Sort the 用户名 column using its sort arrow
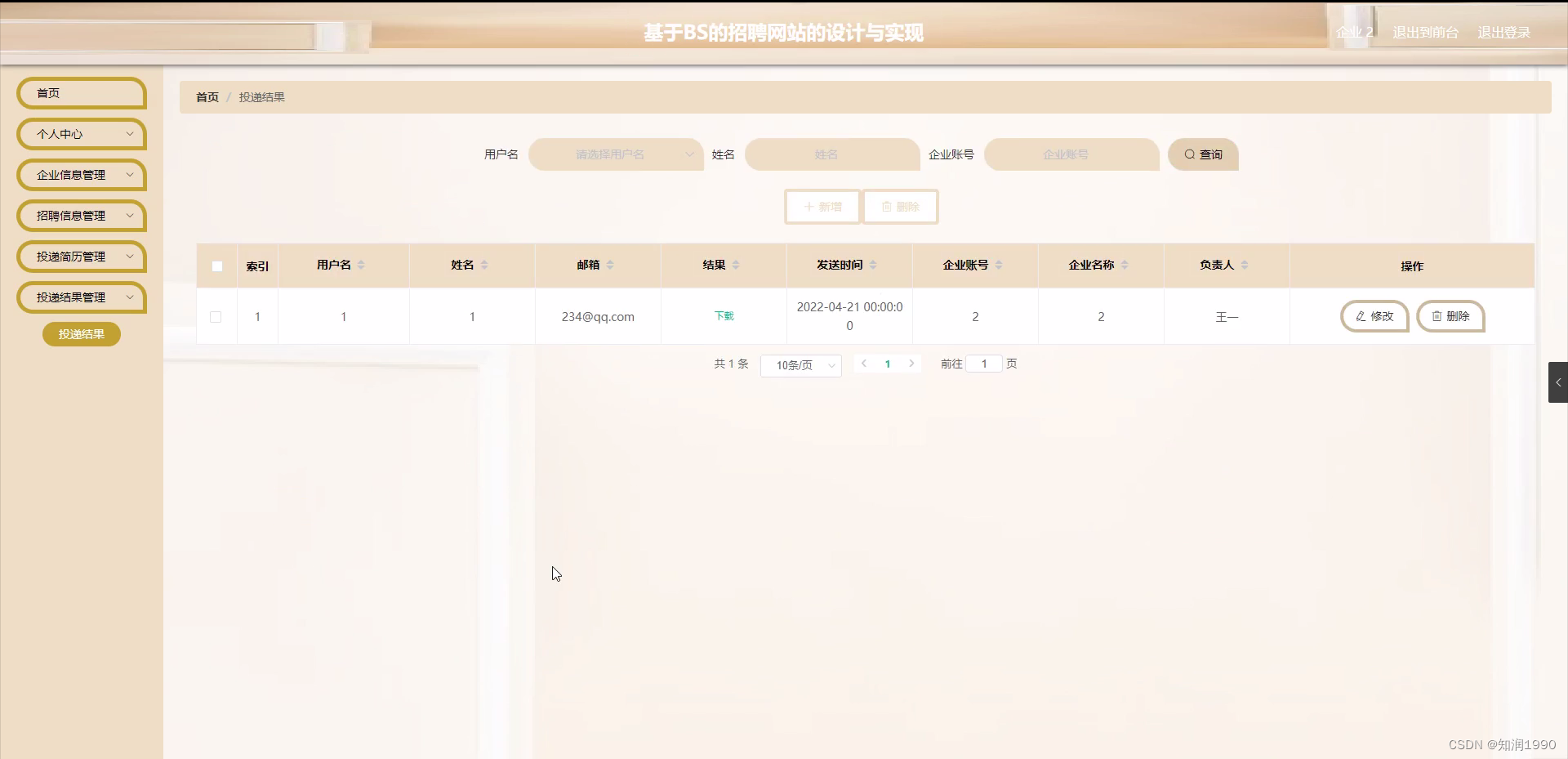Screen dimensions: 1568x759 click(x=362, y=266)
